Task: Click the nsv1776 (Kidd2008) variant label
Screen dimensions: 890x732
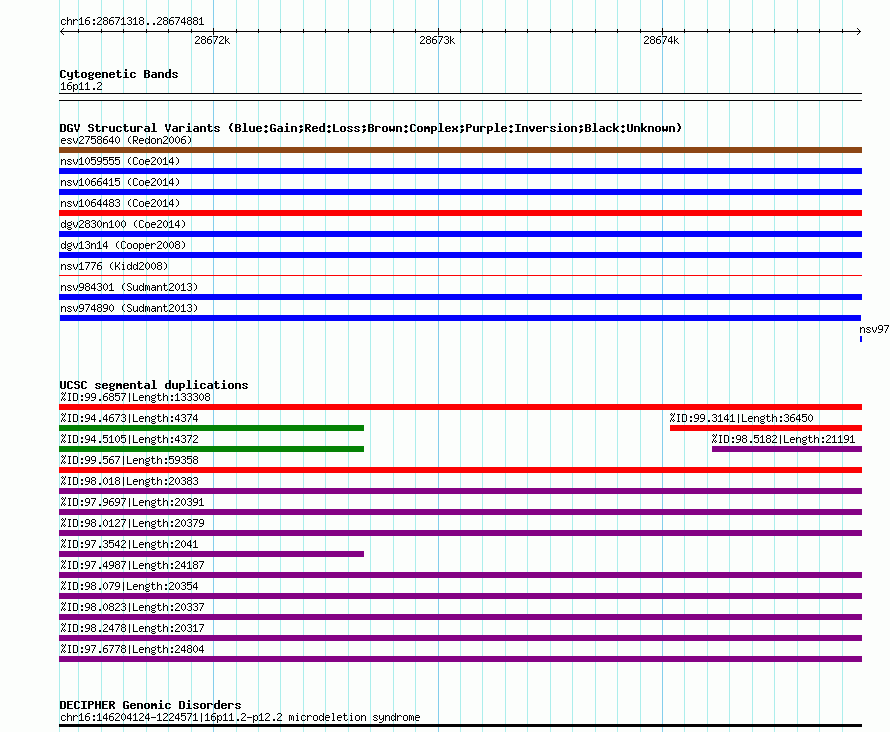Action: point(114,266)
